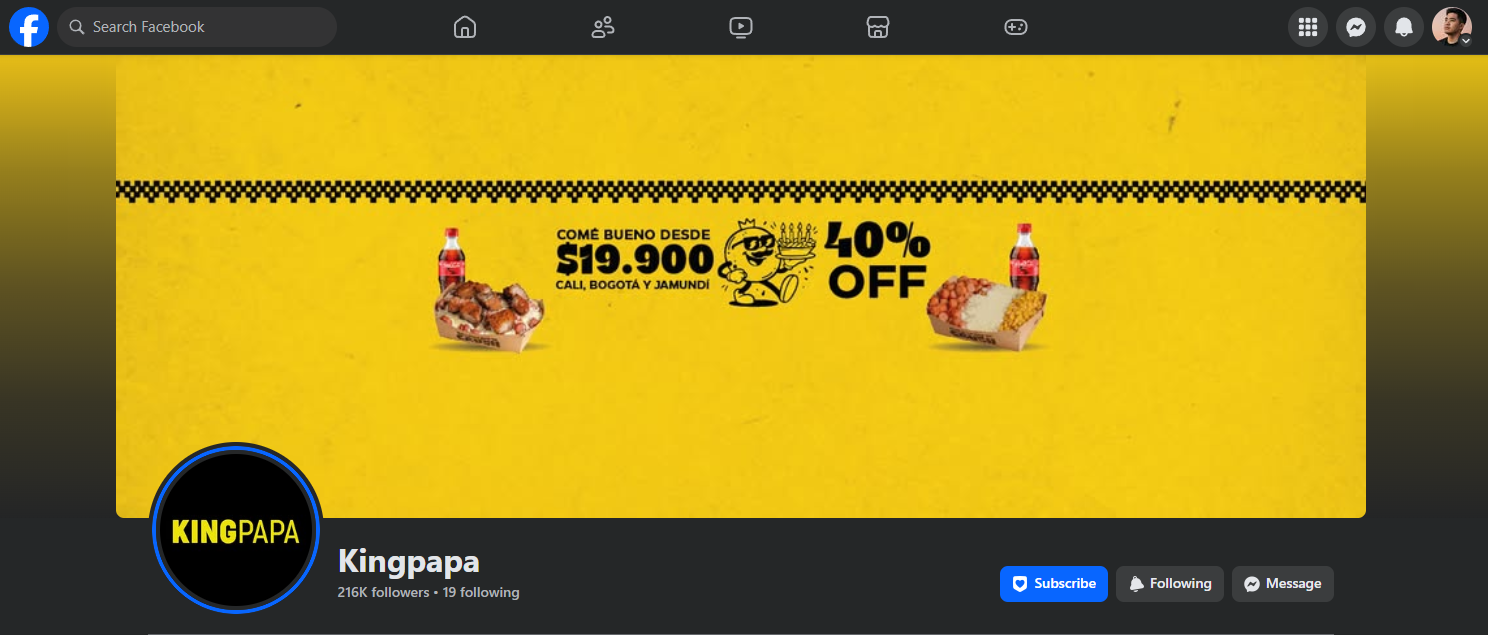This screenshot has height=635, width=1488.
Task: Open the Friends icon in top navigation
Action: (x=603, y=27)
